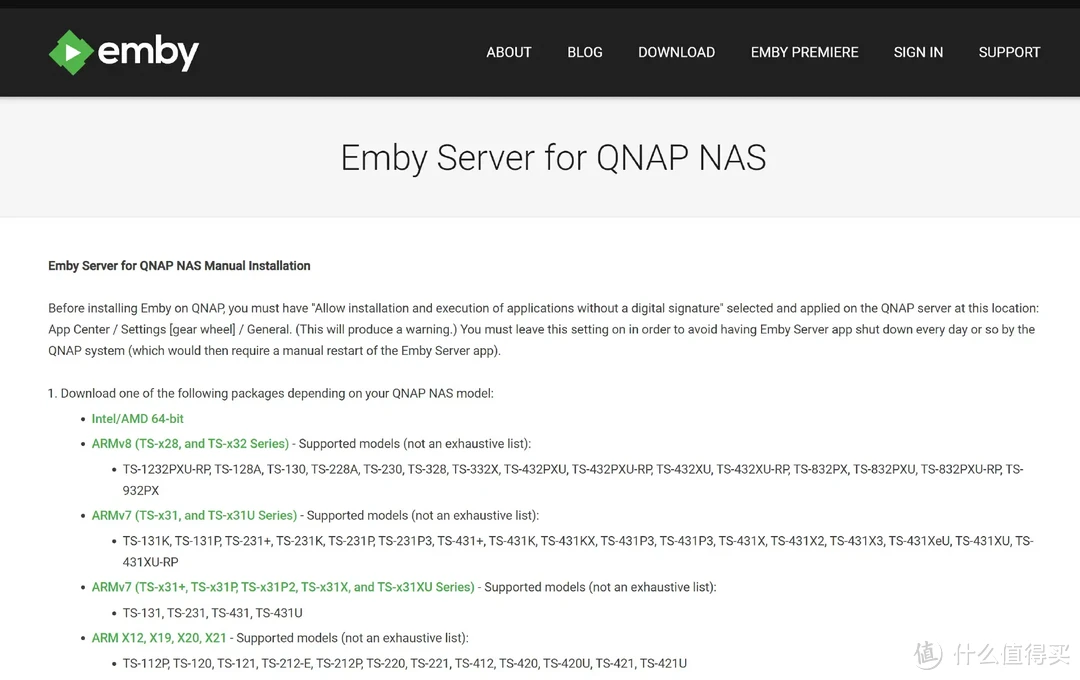Screen dimensions: 1080x680
Task: Click model list starting with TS-131K
Action: tap(578, 551)
